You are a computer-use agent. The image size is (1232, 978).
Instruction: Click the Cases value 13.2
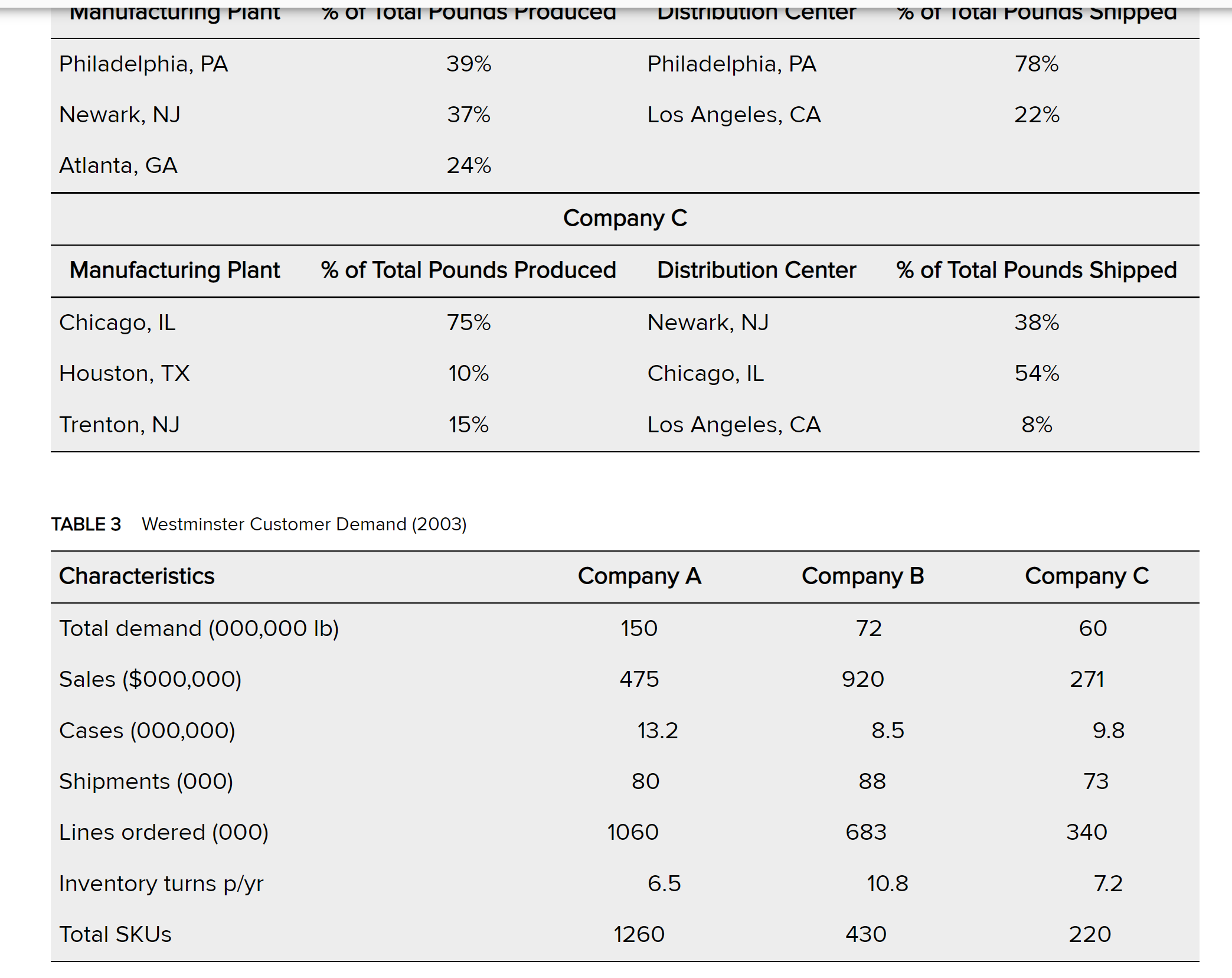tap(658, 731)
